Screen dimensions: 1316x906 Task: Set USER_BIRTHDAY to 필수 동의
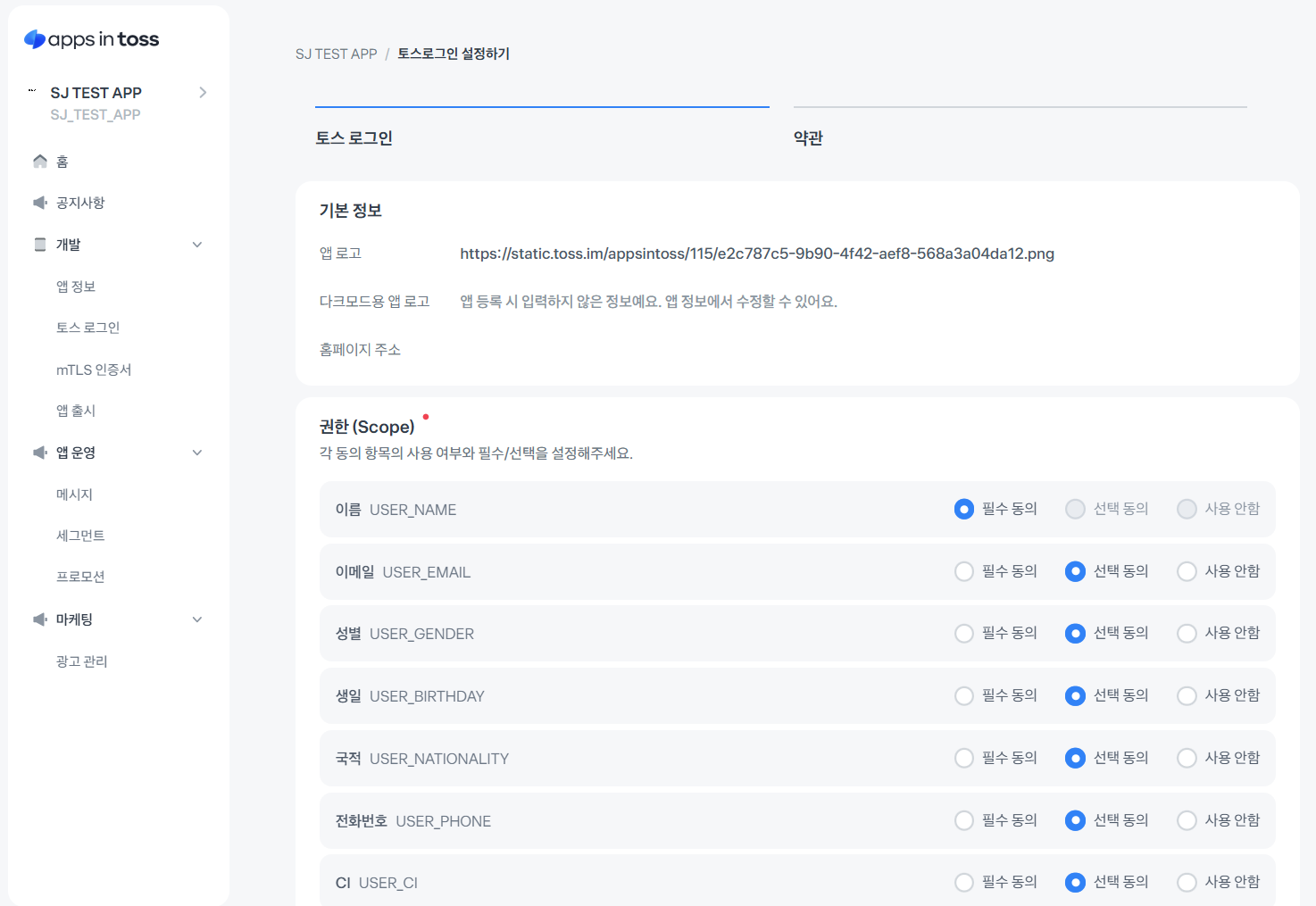click(x=964, y=695)
